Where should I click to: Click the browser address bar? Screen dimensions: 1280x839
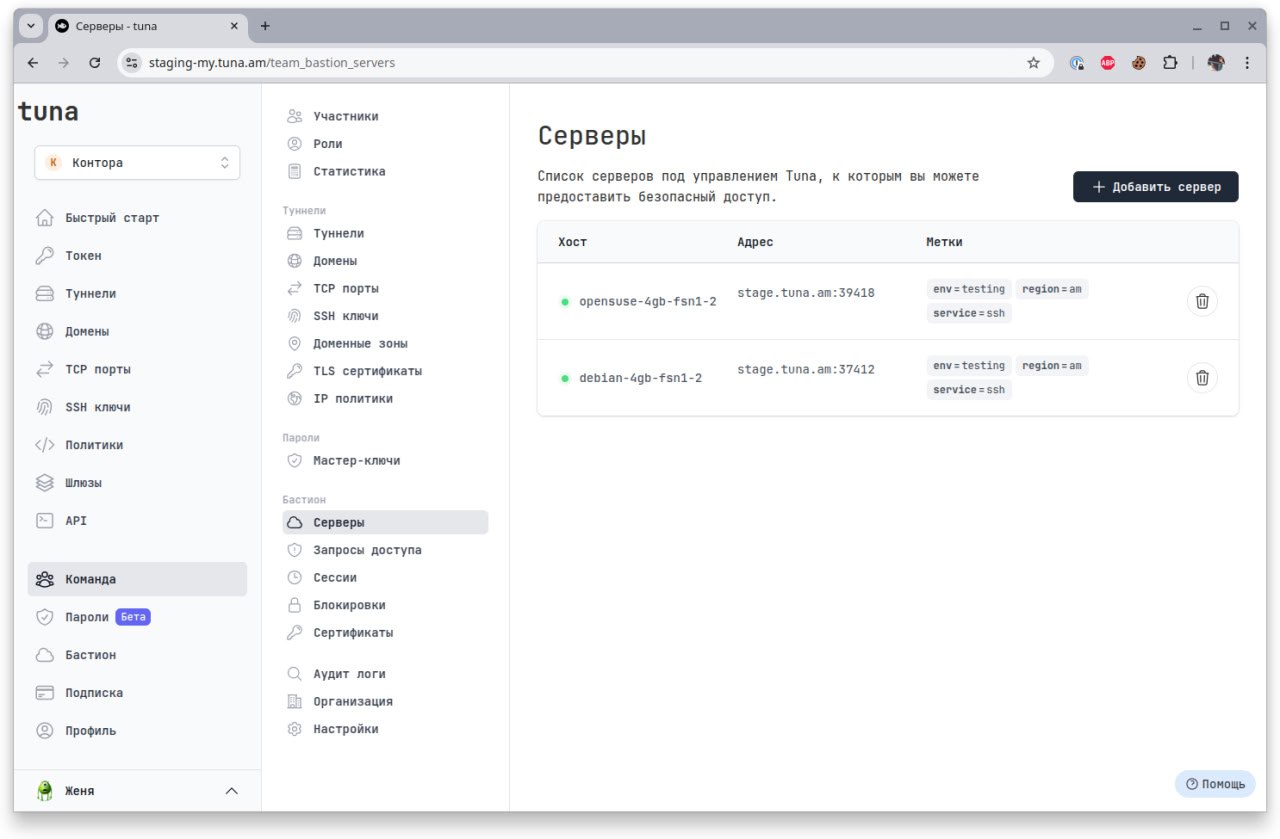[x=585, y=62]
